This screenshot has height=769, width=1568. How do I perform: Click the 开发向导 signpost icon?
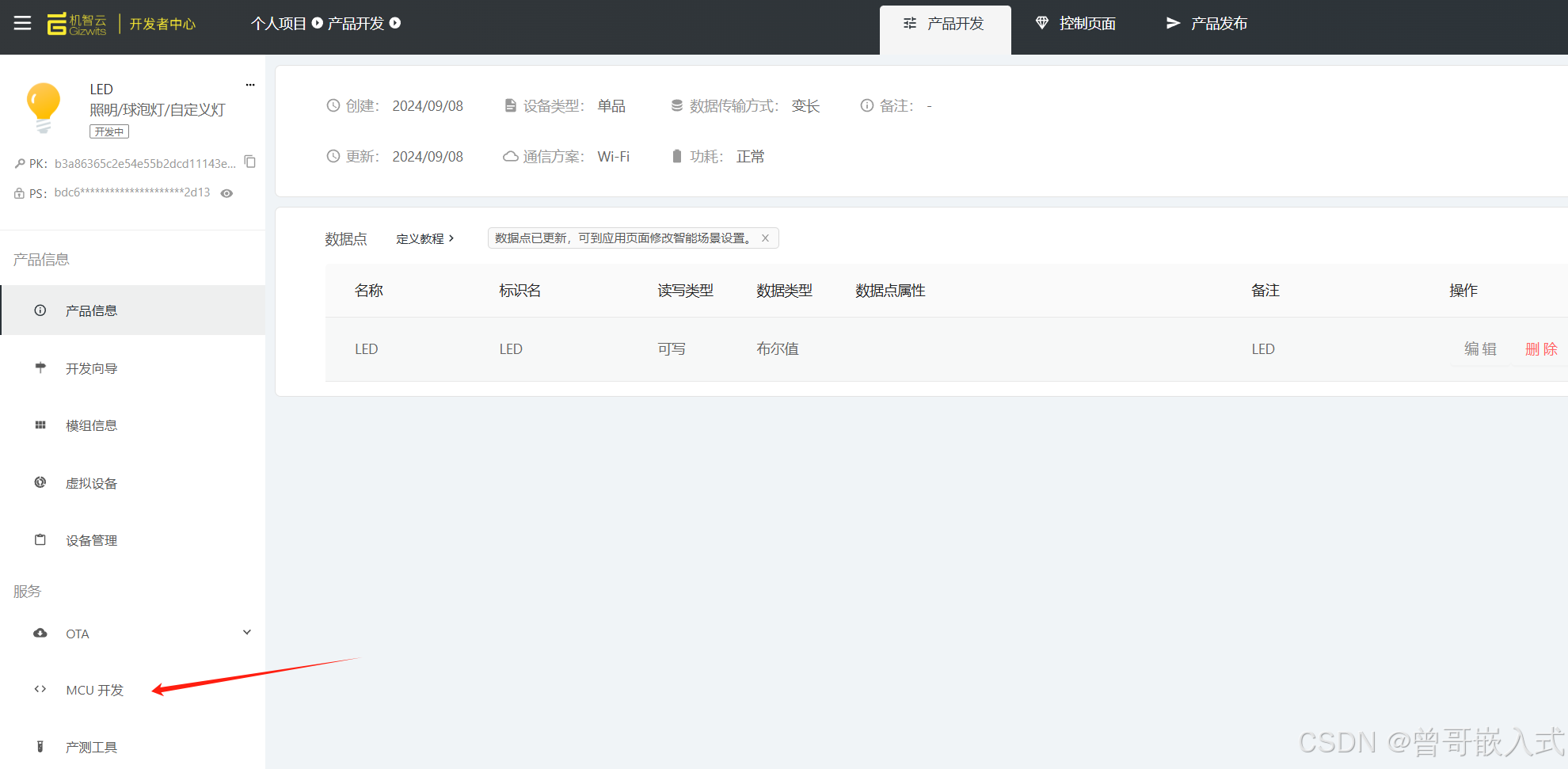[x=40, y=367]
